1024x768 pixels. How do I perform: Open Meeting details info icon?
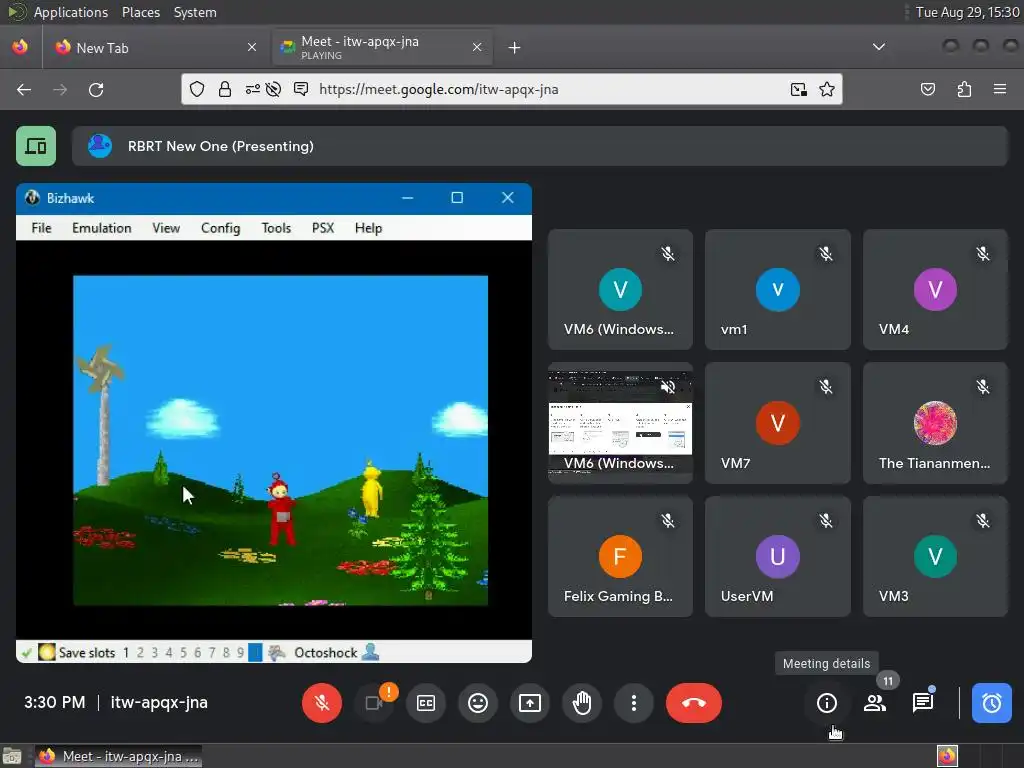coord(827,703)
